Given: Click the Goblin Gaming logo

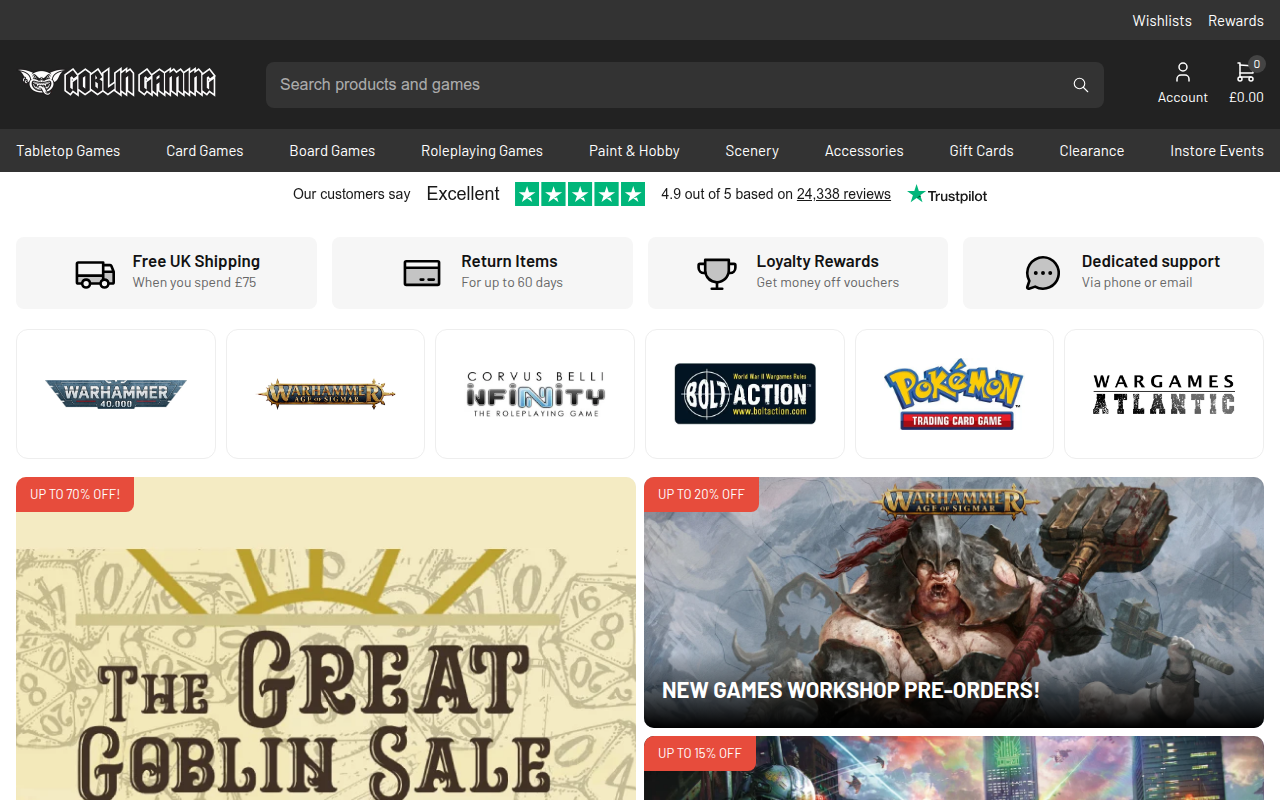Looking at the screenshot, I should coord(118,83).
